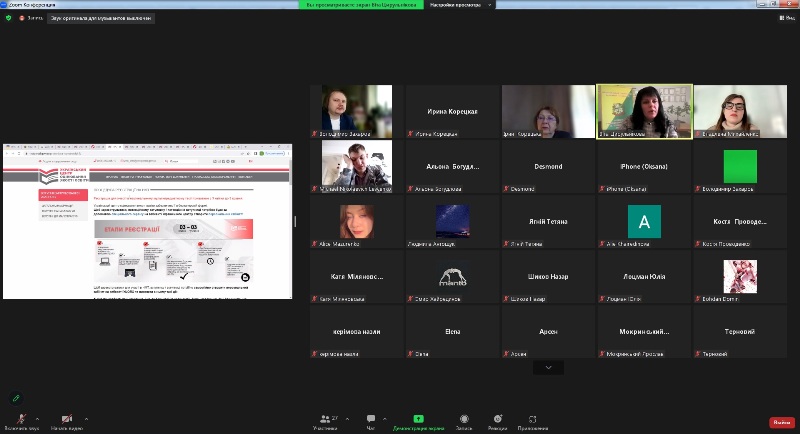This screenshot has height=434, width=800.
Task: Expand audio options arrow beside microphone
Action: (37, 419)
